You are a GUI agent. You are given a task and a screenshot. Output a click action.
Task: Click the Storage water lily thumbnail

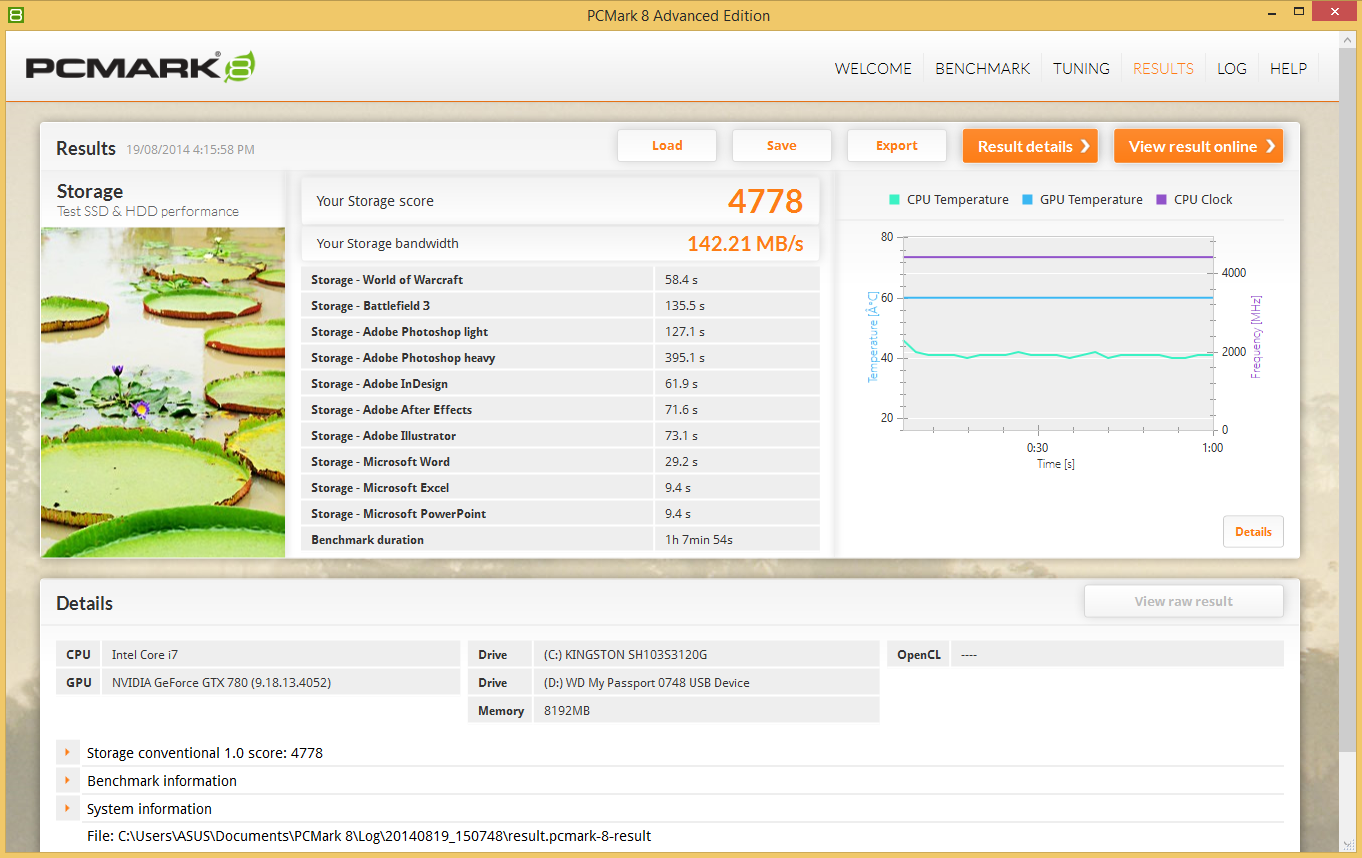[163, 392]
